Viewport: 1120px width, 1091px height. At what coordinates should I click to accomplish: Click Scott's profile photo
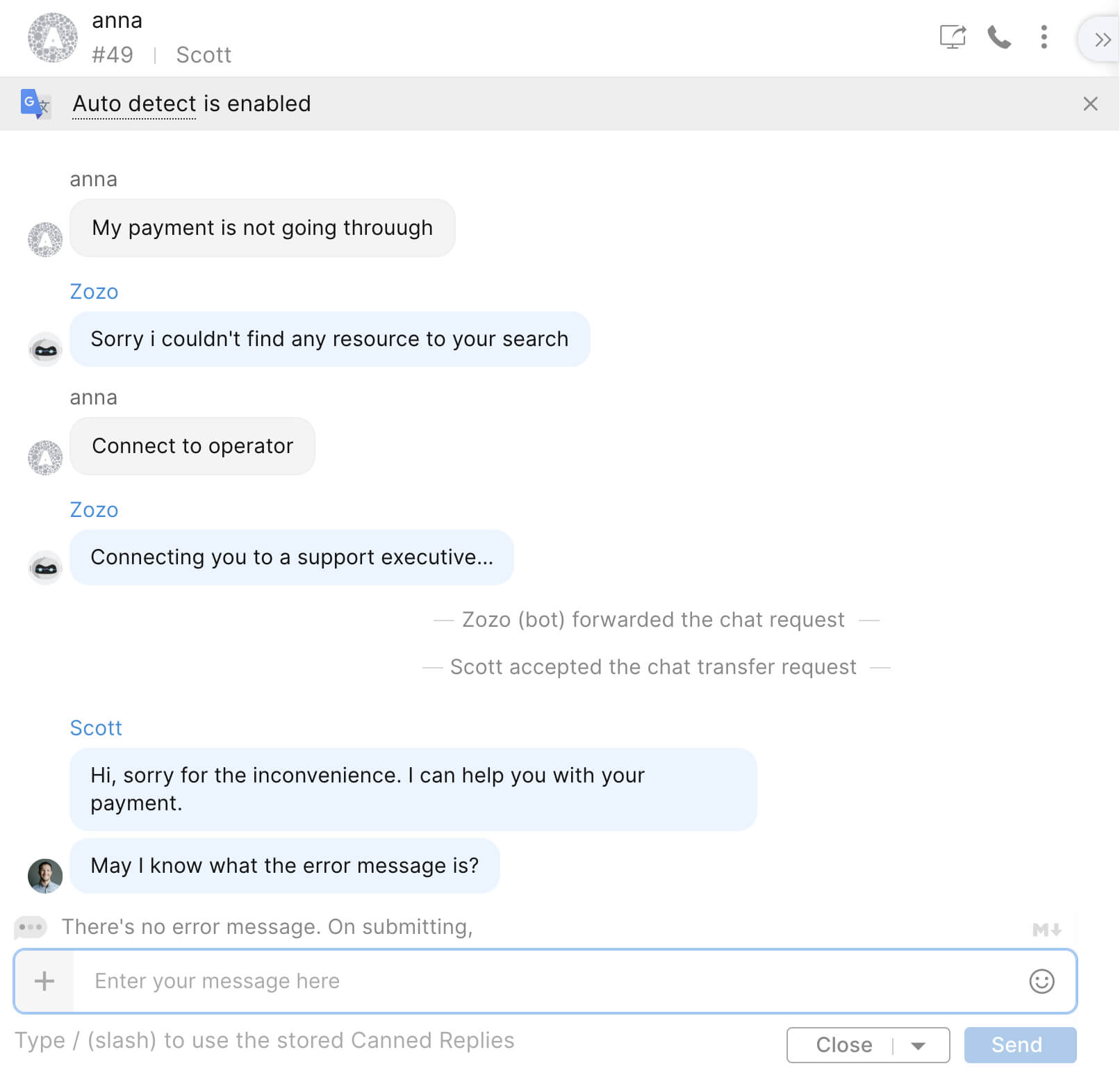point(45,876)
